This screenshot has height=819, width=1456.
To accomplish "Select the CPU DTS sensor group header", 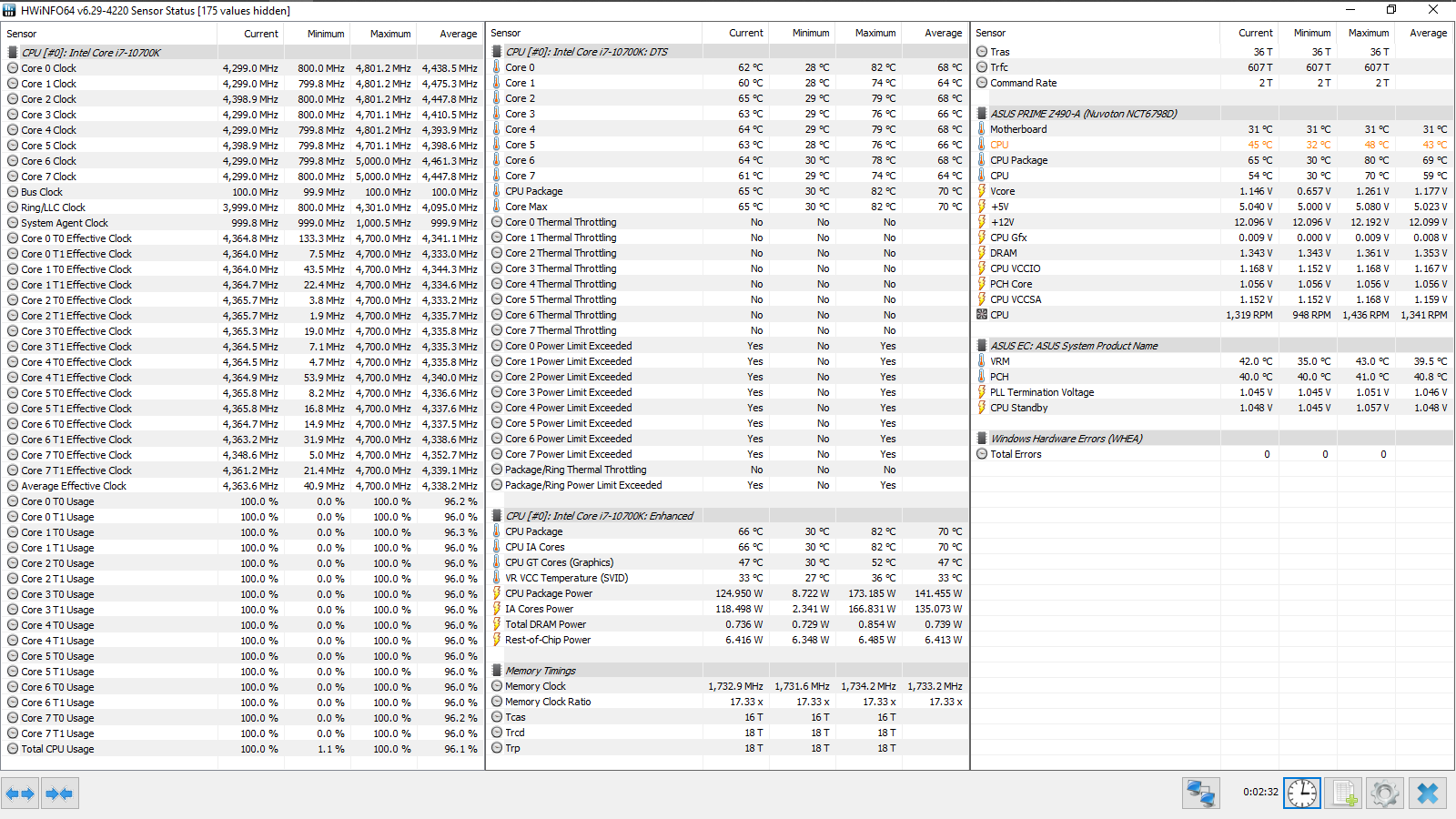I will [727, 52].
